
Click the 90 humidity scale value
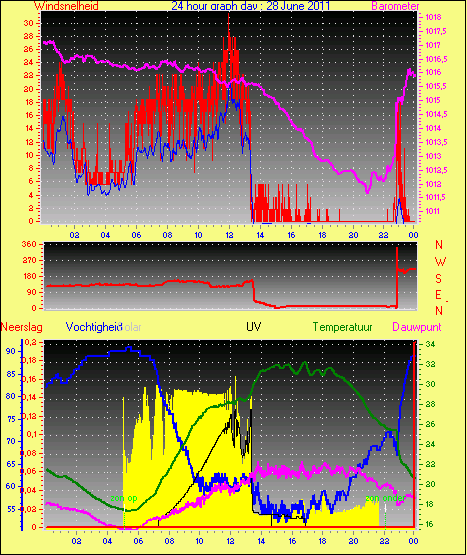11,351
